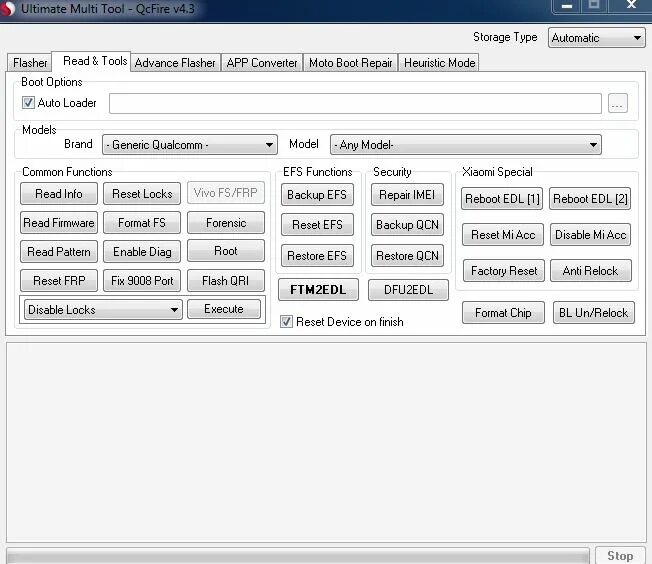Click the Backup QCN button
This screenshot has height=564, width=652.
click(x=407, y=225)
